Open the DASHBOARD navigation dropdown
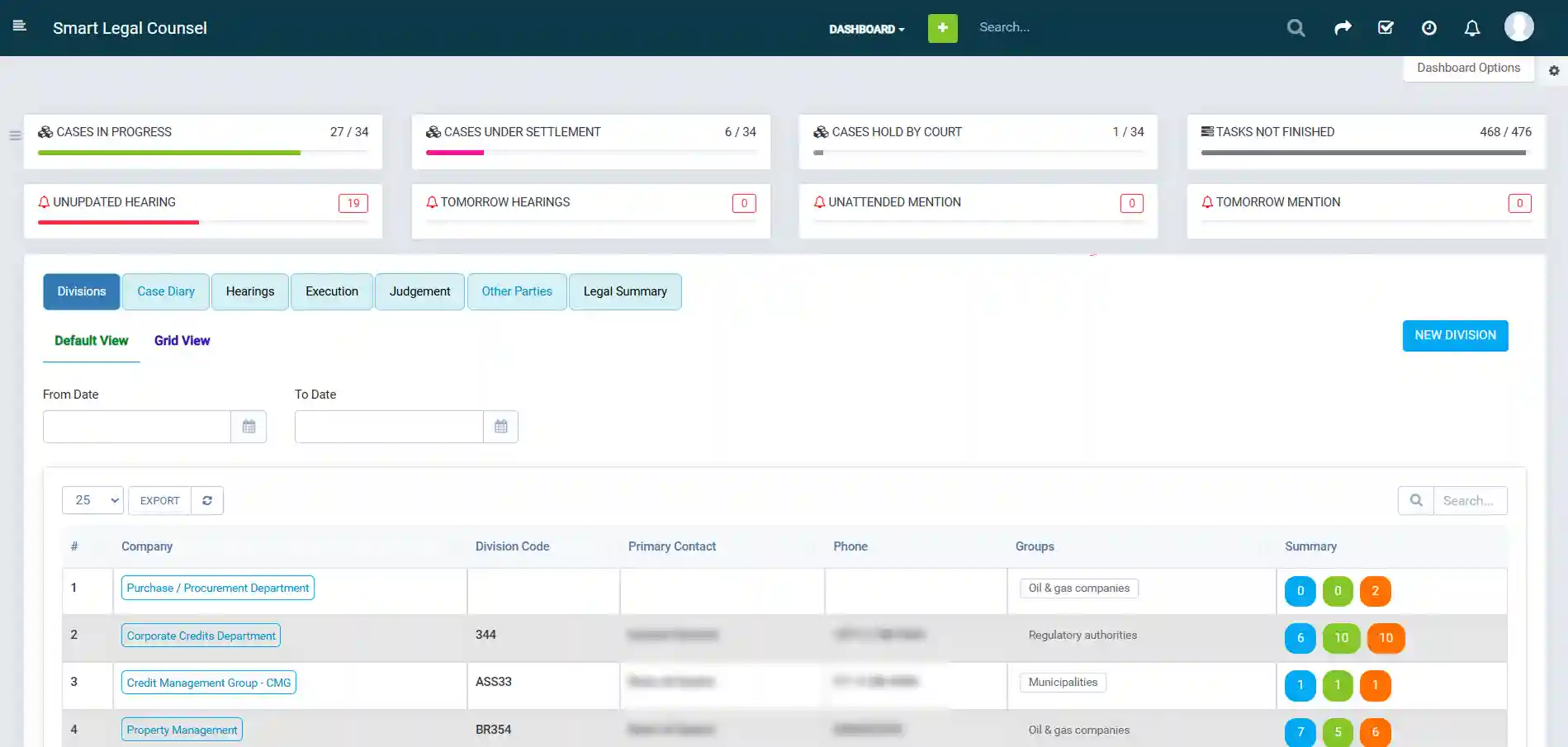The image size is (1568, 747). pyautogui.click(x=866, y=28)
